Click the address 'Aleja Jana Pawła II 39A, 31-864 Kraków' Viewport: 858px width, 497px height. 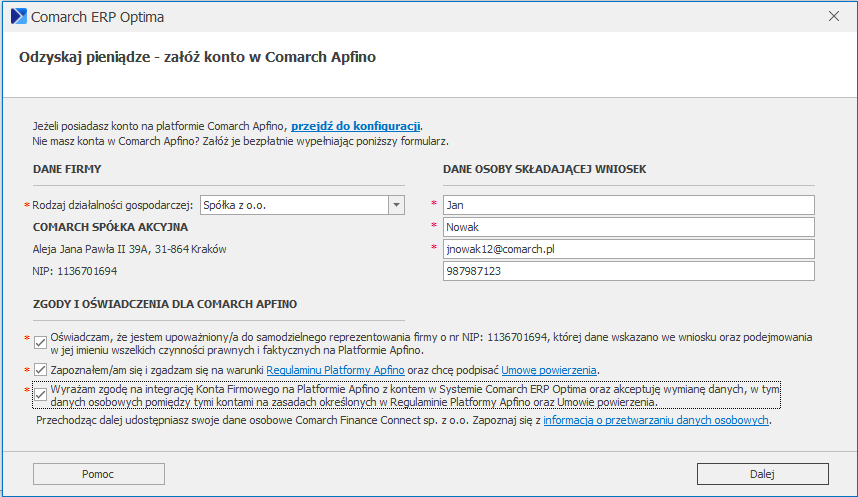click(x=130, y=250)
